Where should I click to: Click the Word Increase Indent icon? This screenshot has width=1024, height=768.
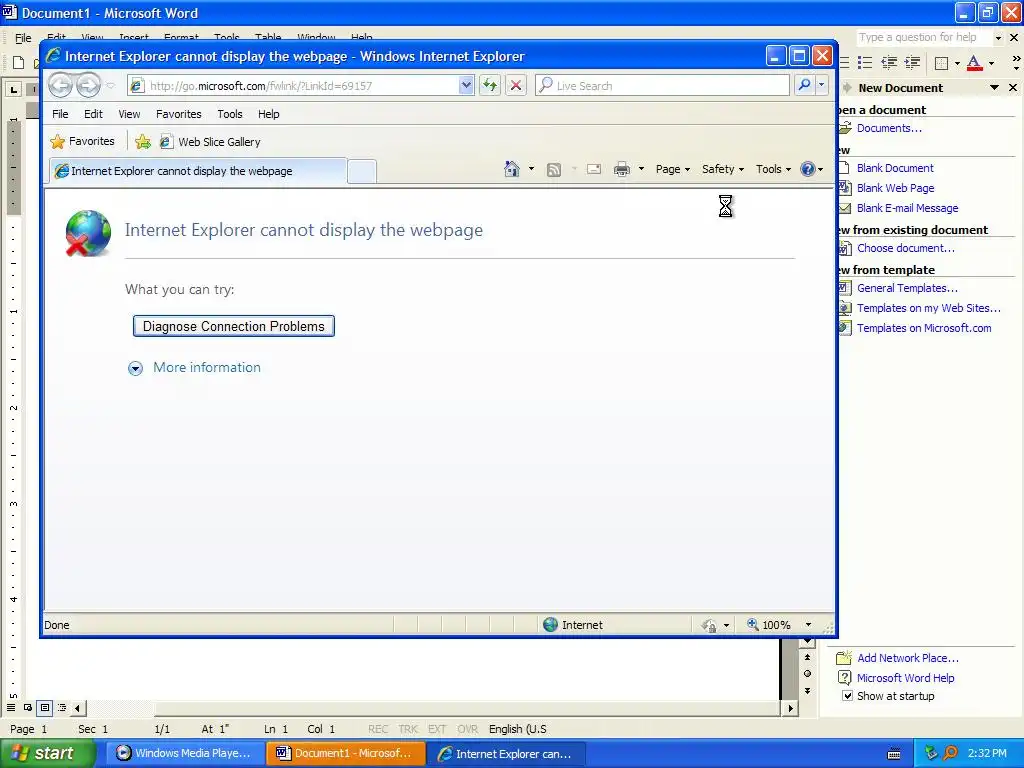coord(912,63)
